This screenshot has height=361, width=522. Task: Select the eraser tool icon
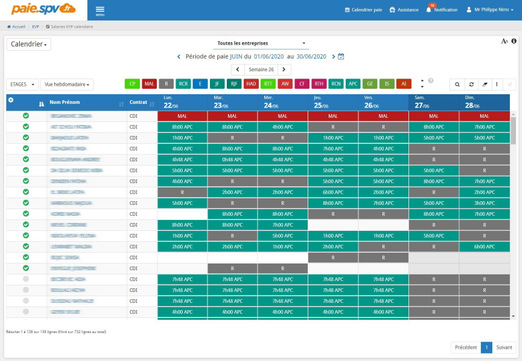tap(484, 85)
